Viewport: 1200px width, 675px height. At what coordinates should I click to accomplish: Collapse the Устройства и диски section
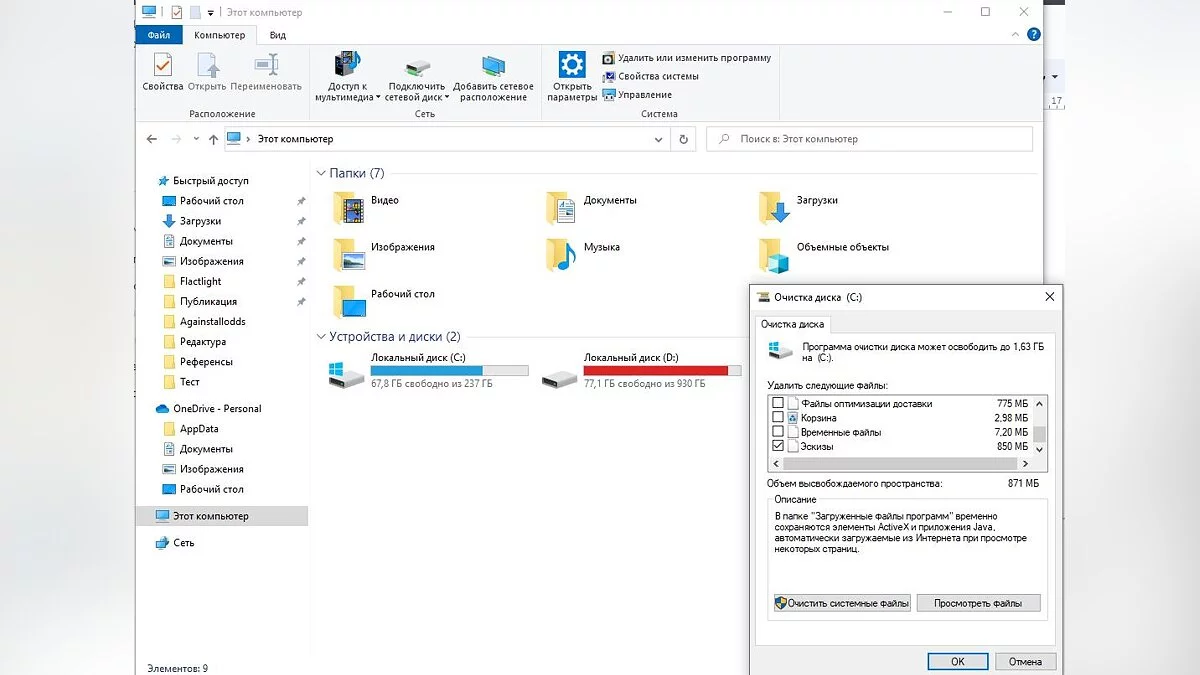click(x=321, y=337)
